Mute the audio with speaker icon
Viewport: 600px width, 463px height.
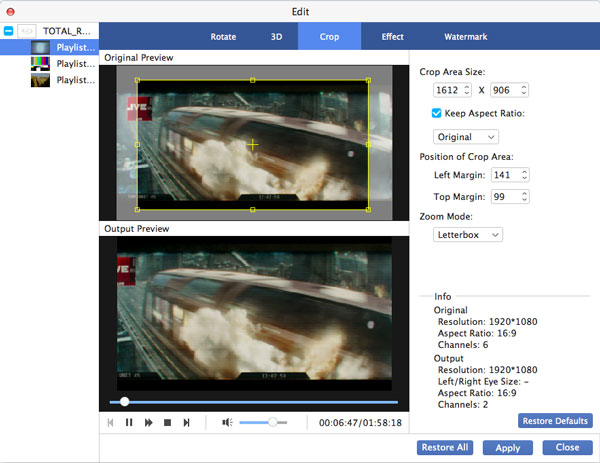tap(227, 422)
